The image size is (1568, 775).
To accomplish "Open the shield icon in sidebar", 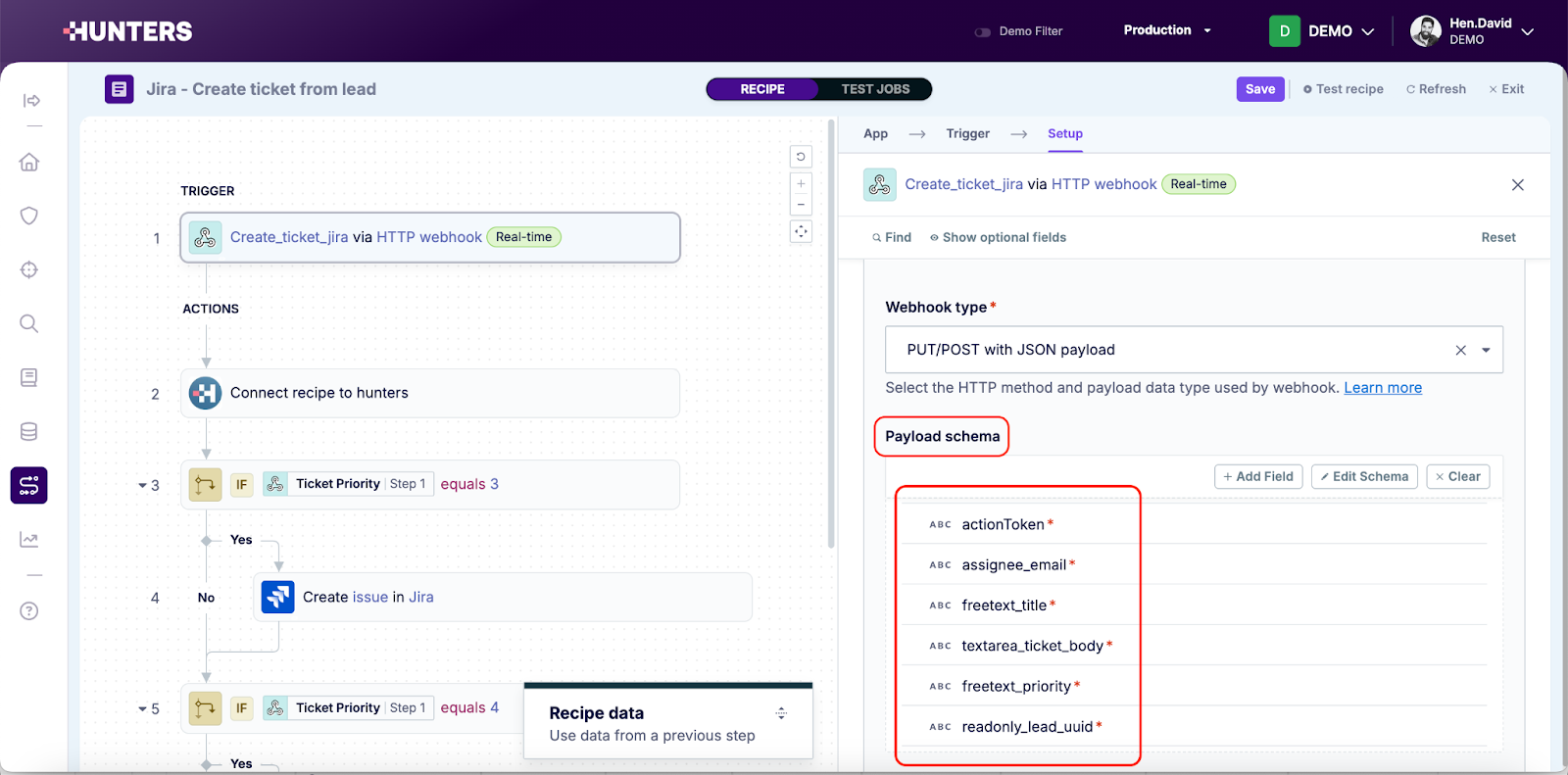I will tap(29, 216).
